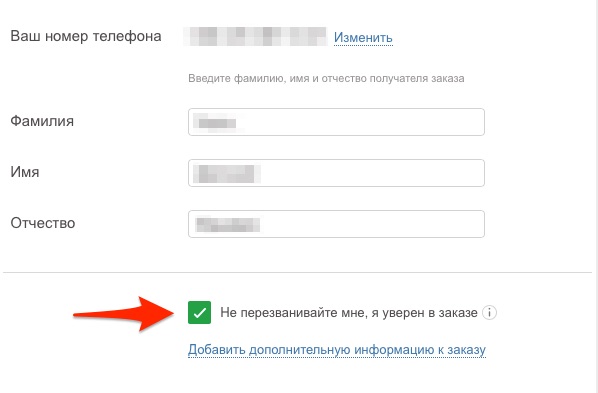Image resolution: width=598 pixels, height=393 pixels.
Task: Click the red arrow pointing at the checkbox
Action: tap(124, 314)
